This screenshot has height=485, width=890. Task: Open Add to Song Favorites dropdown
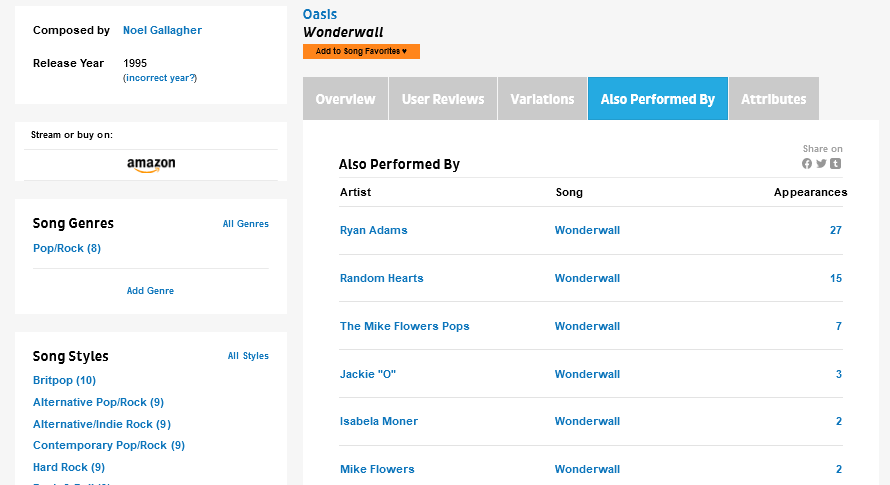click(x=361, y=51)
